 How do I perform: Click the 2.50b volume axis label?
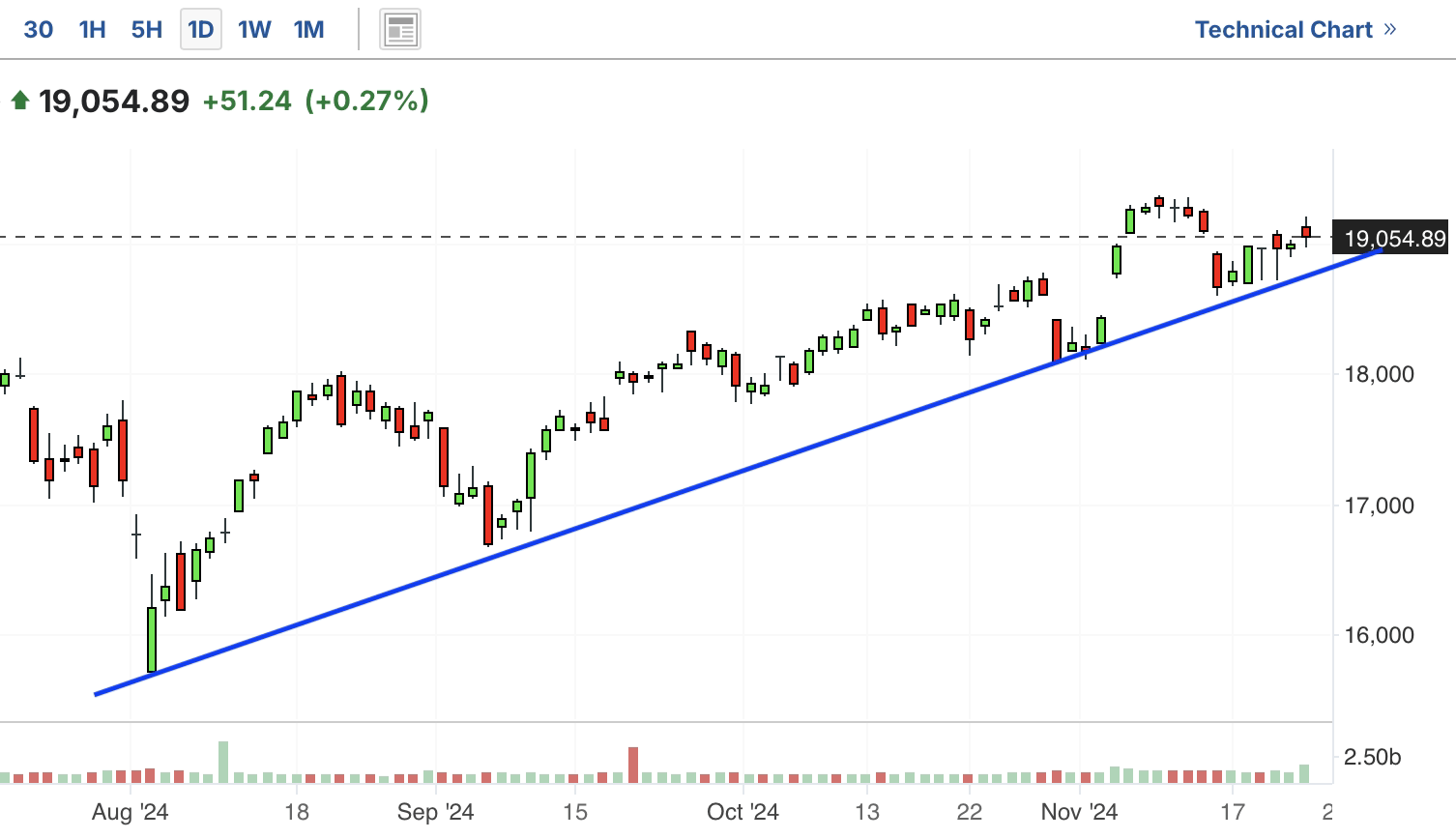pos(1372,757)
